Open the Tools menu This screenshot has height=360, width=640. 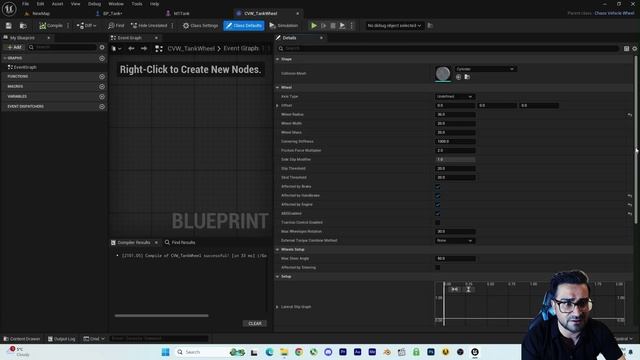pos(137,4)
